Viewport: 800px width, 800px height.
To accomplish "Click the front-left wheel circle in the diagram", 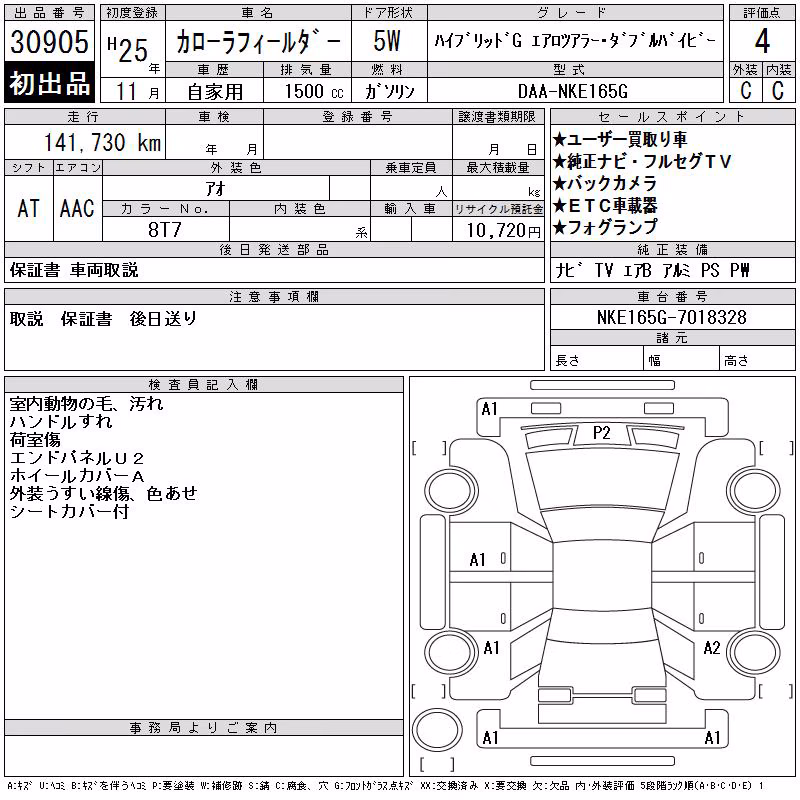I will (451, 491).
